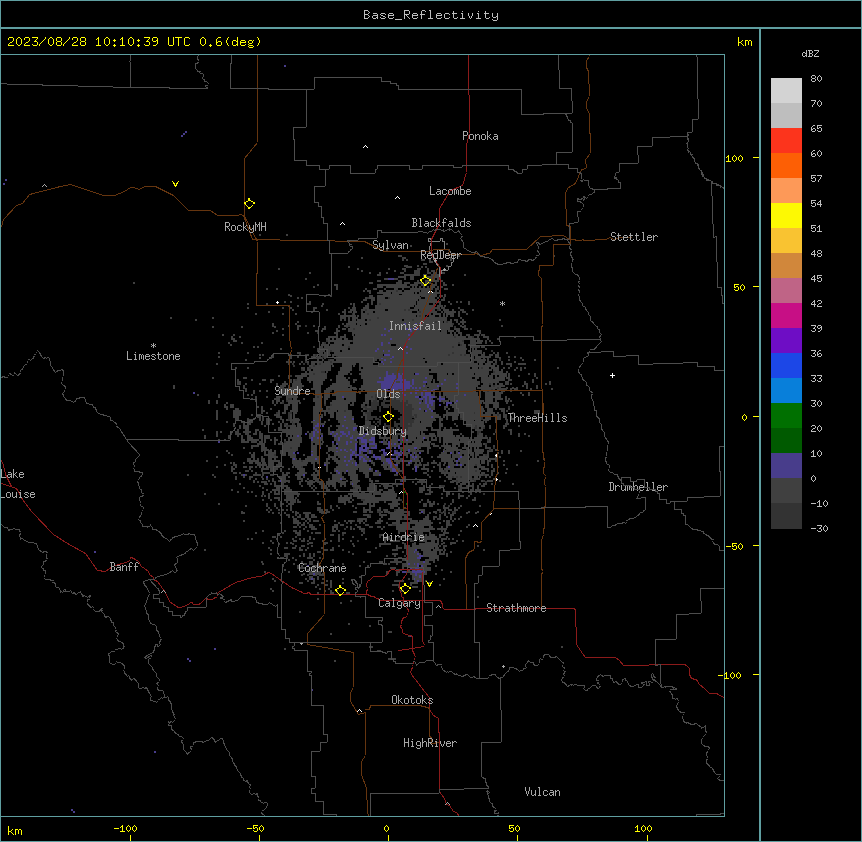The image size is (862, 842).
Task: Click the orange 60–57 dBZ legend swatch
Action: [x=786, y=165]
